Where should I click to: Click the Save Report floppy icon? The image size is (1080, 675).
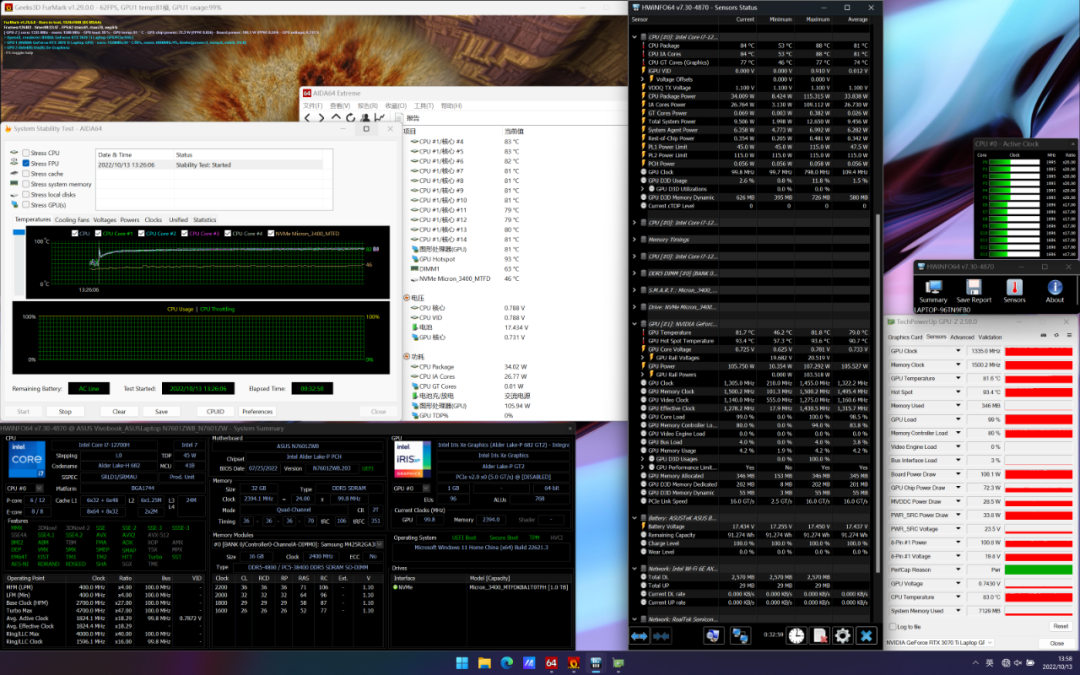[x=973, y=286]
